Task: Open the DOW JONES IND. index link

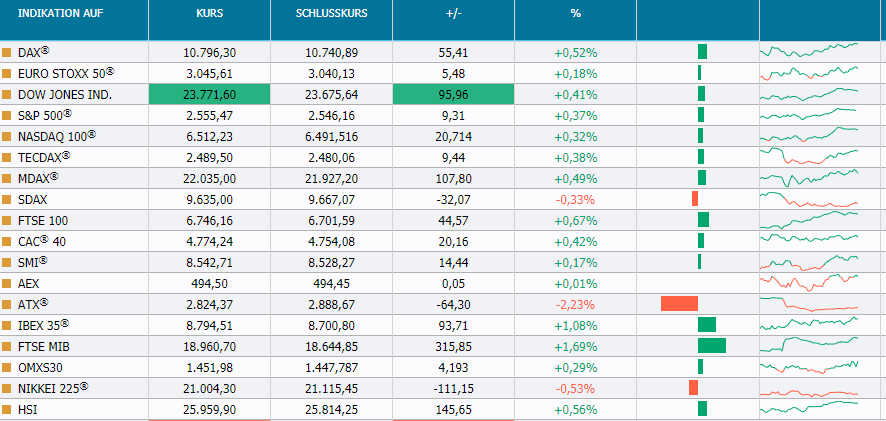Action: 65,94
